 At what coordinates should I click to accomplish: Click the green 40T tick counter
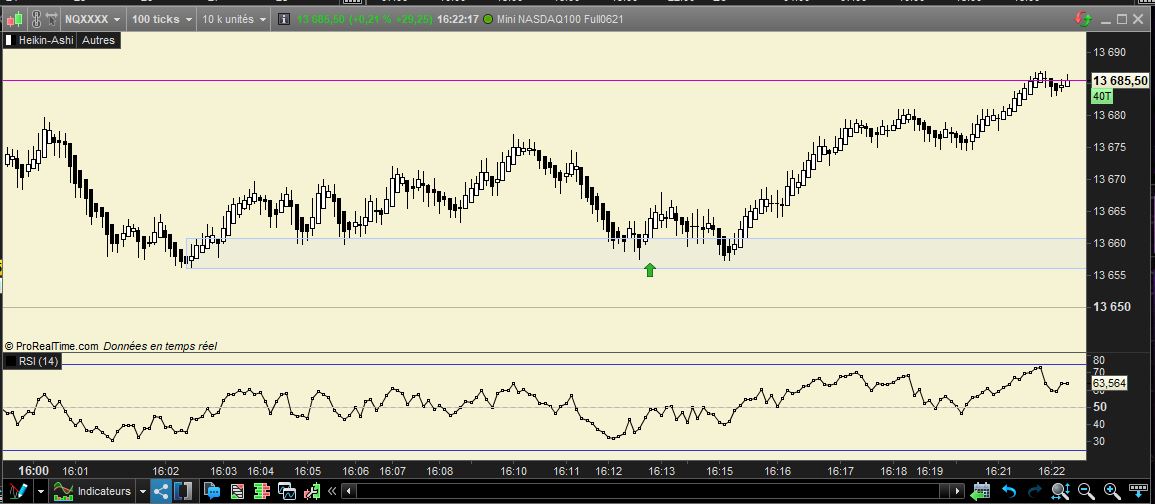[1102, 97]
